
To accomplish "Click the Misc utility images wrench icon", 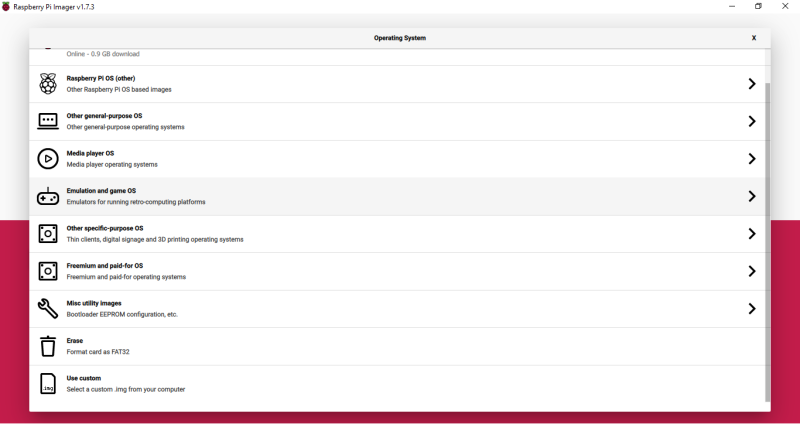I will click(x=48, y=309).
